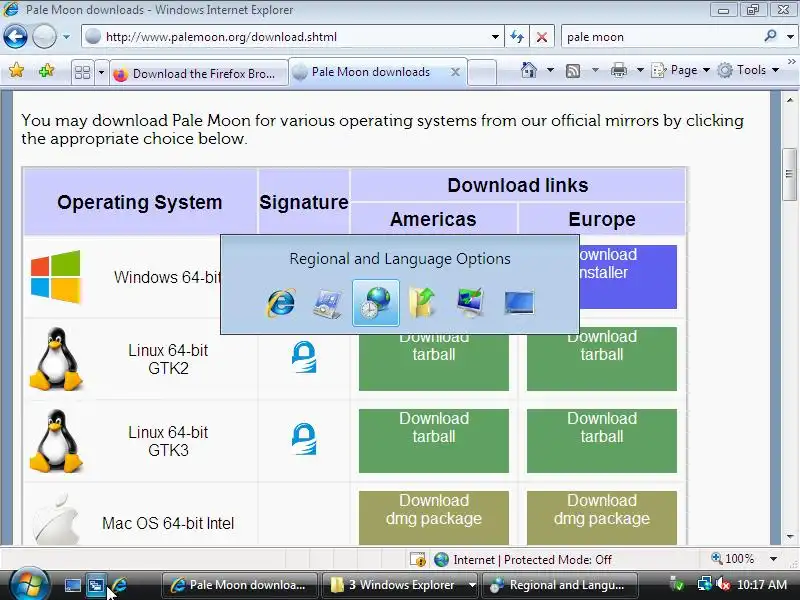Open the recent pages dropdown arrow
Image resolution: width=800 pixels, height=600 pixels.
tap(66, 37)
